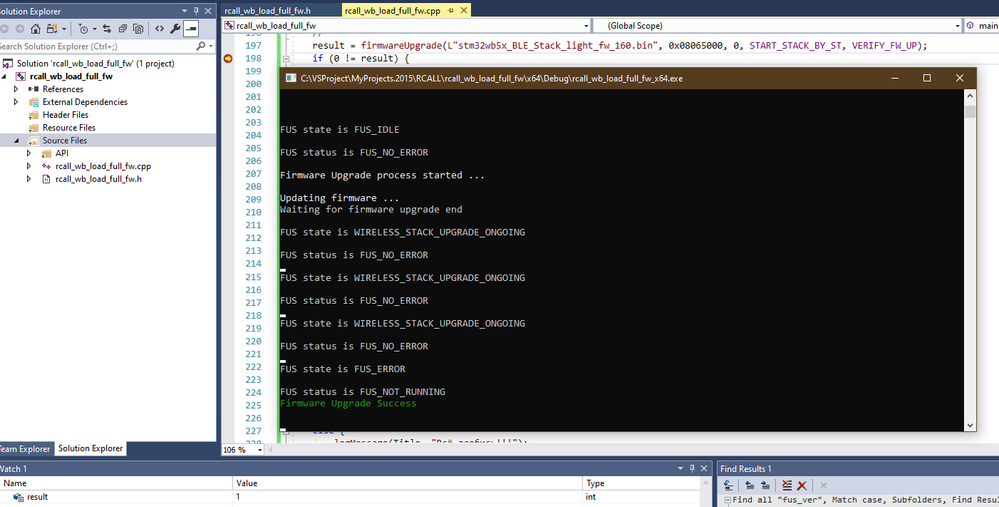Image resolution: width=999 pixels, height=507 pixels.
Task: Click VERIFY_FW_UP constant in the code
Action: [886, 45]
